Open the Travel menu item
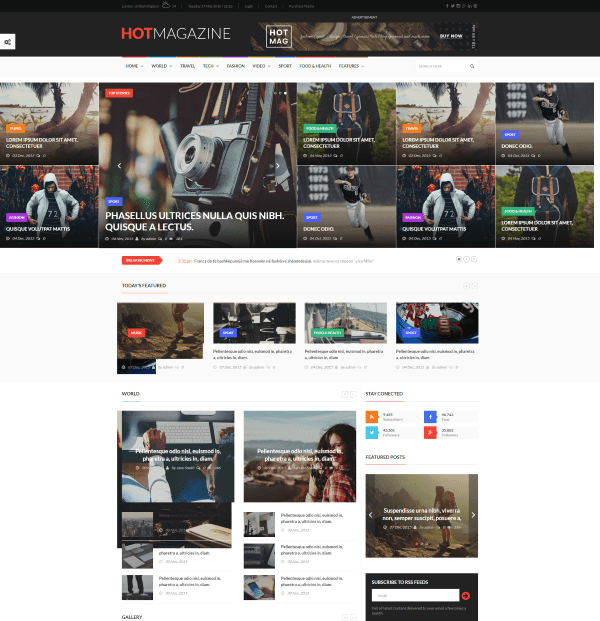 coord(187,66)
